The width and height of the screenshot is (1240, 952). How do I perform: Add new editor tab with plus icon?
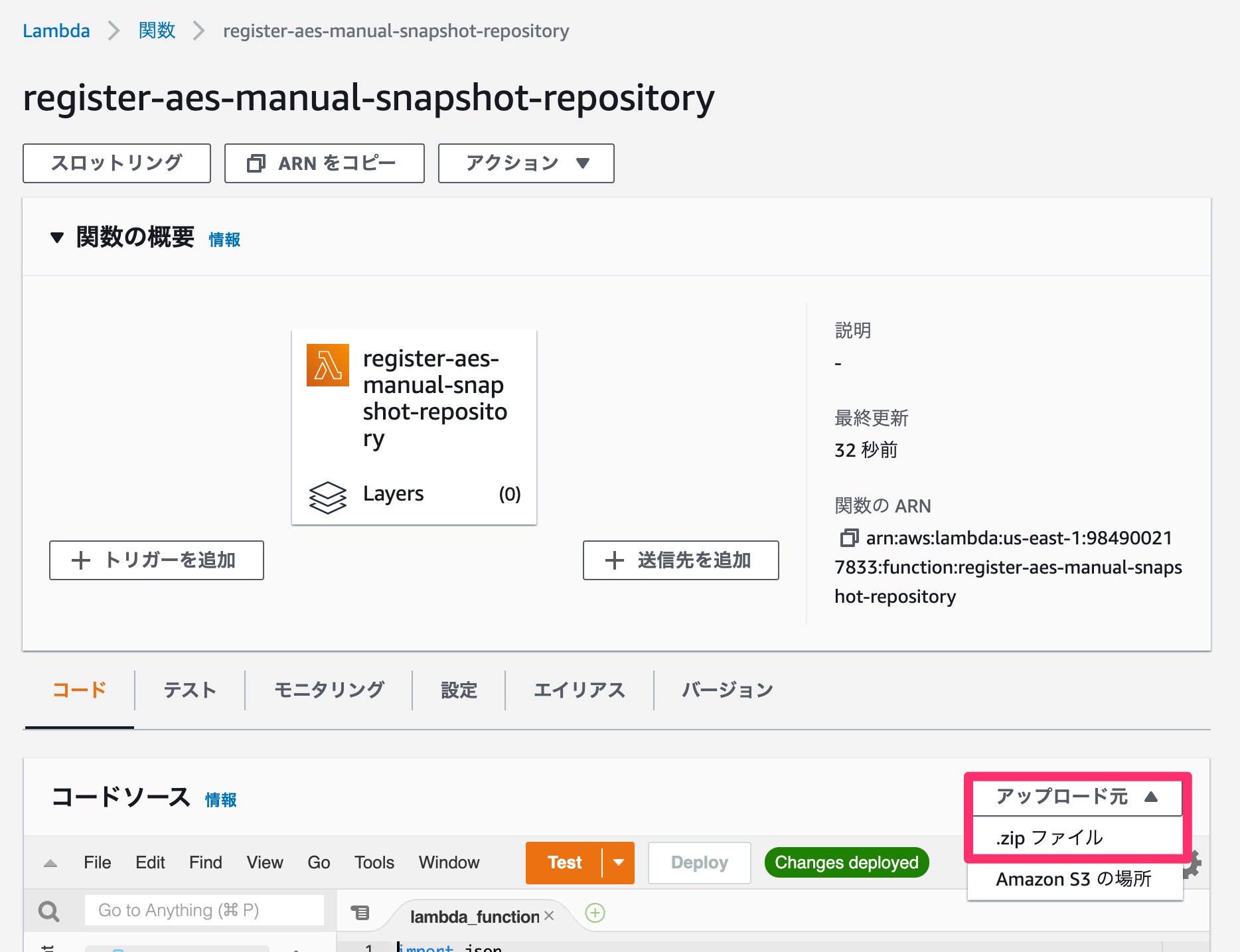pyautogui.click(x=595, y=913)
